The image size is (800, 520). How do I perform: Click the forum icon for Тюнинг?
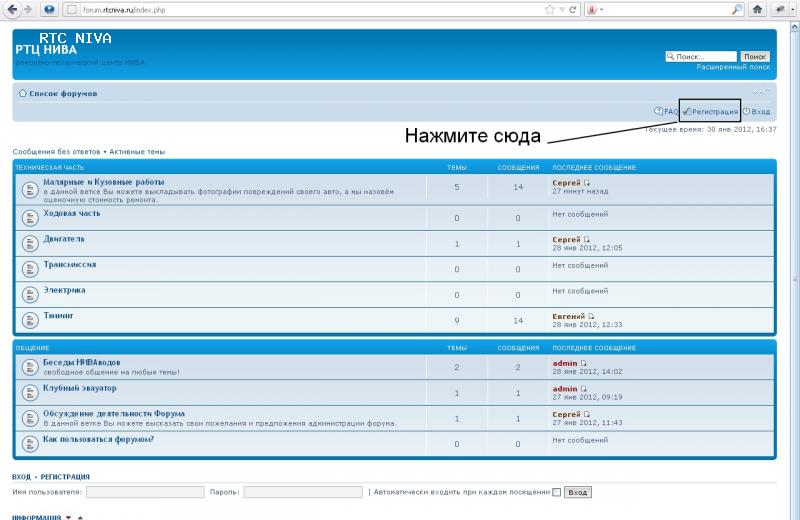[30, 320]
